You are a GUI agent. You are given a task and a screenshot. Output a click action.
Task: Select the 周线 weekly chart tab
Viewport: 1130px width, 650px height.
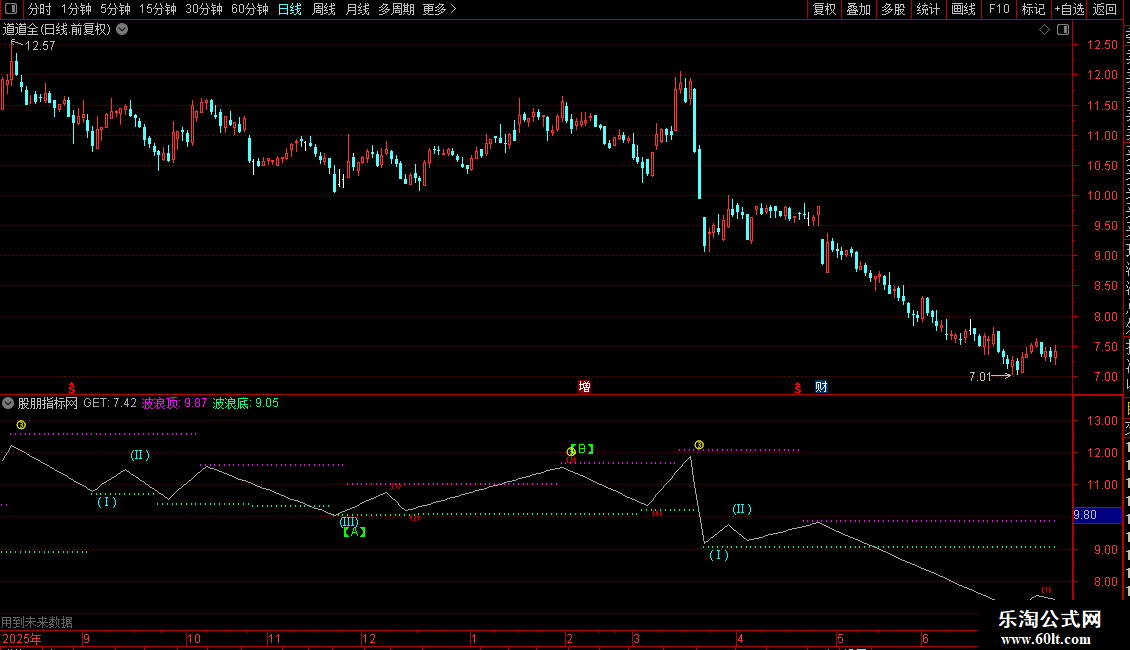pyautogui.click(x=324, y=9)
